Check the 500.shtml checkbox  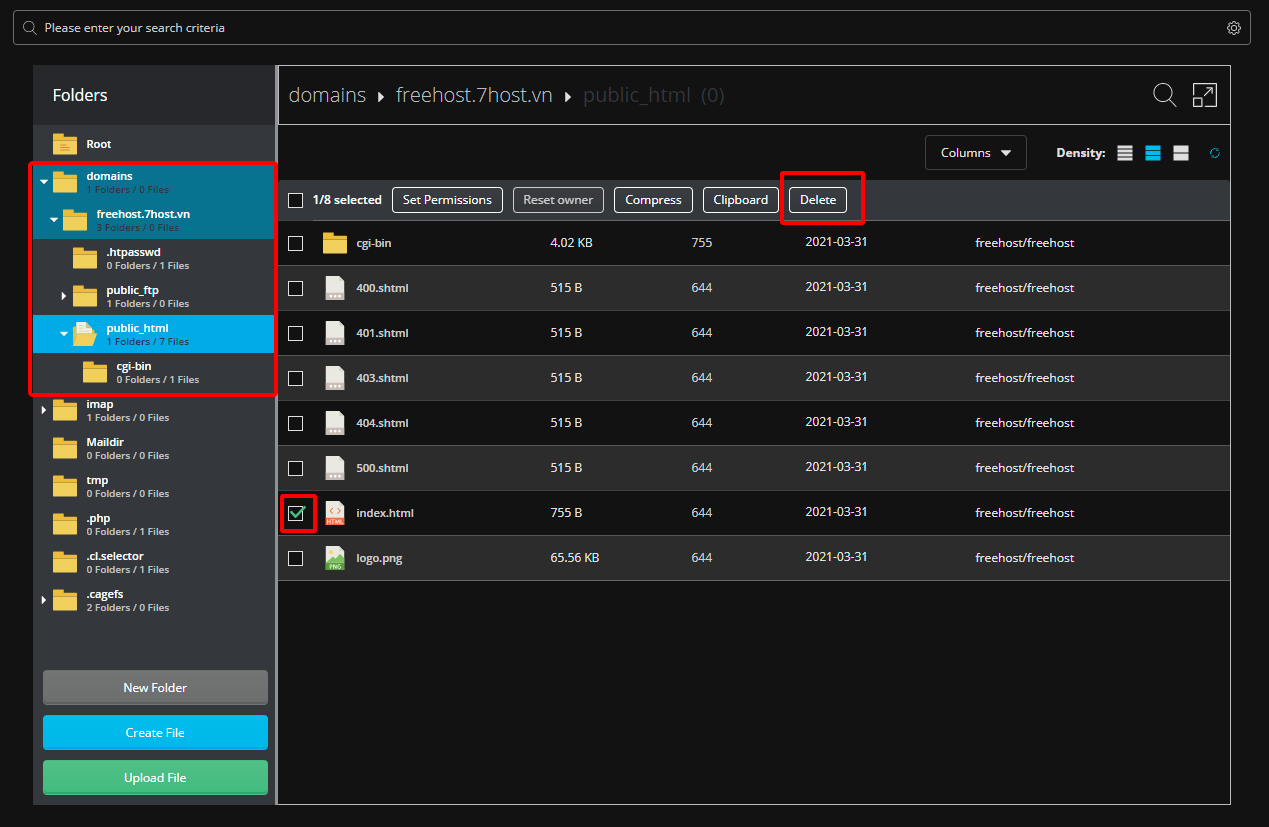295,468
